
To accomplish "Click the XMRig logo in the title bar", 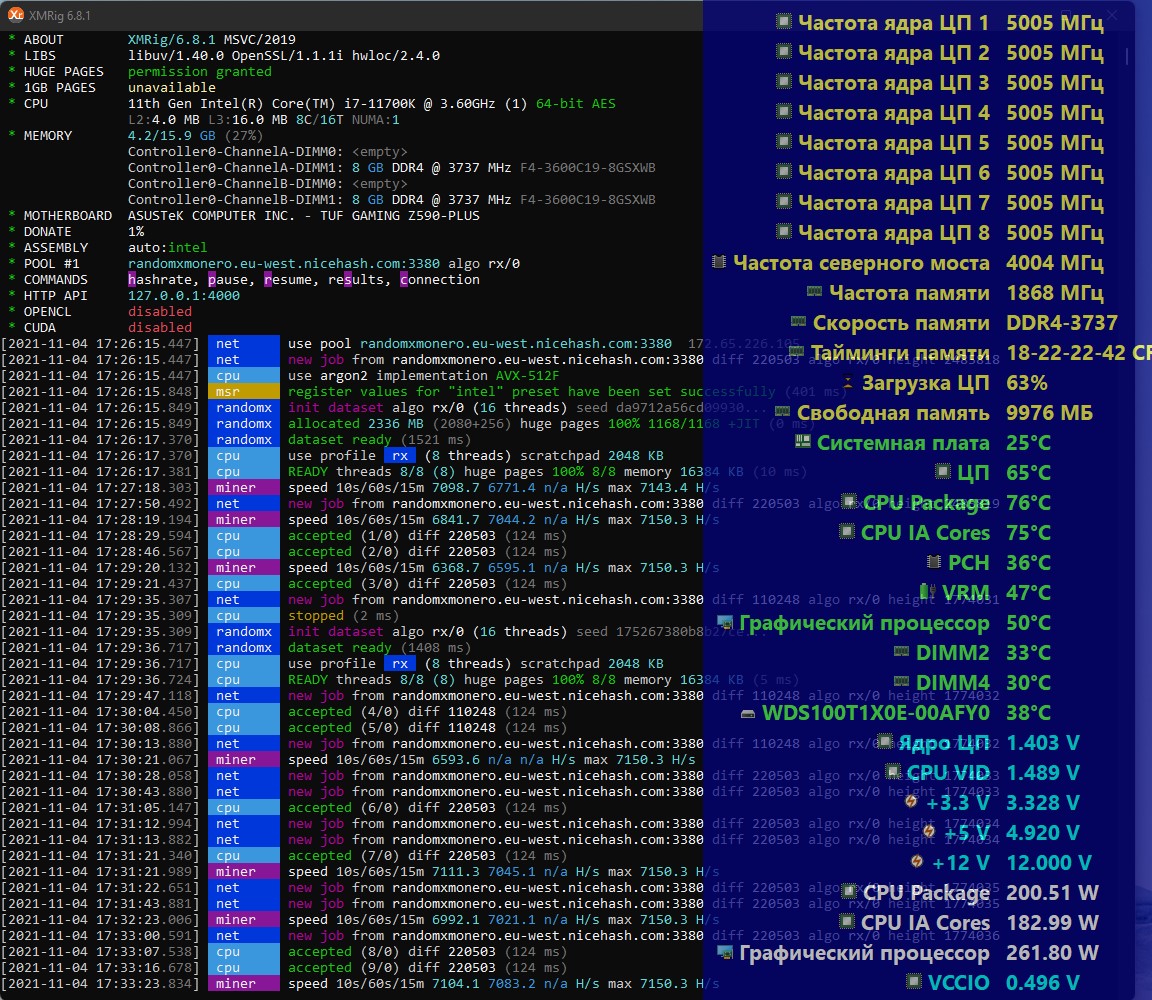I will [15, 15].
